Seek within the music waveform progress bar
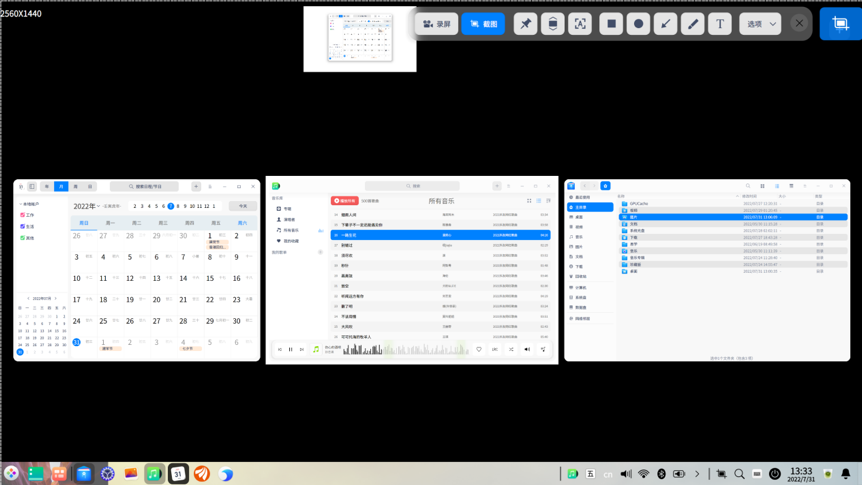The width and height of the screenshot is (862, 485). (406, 349)
